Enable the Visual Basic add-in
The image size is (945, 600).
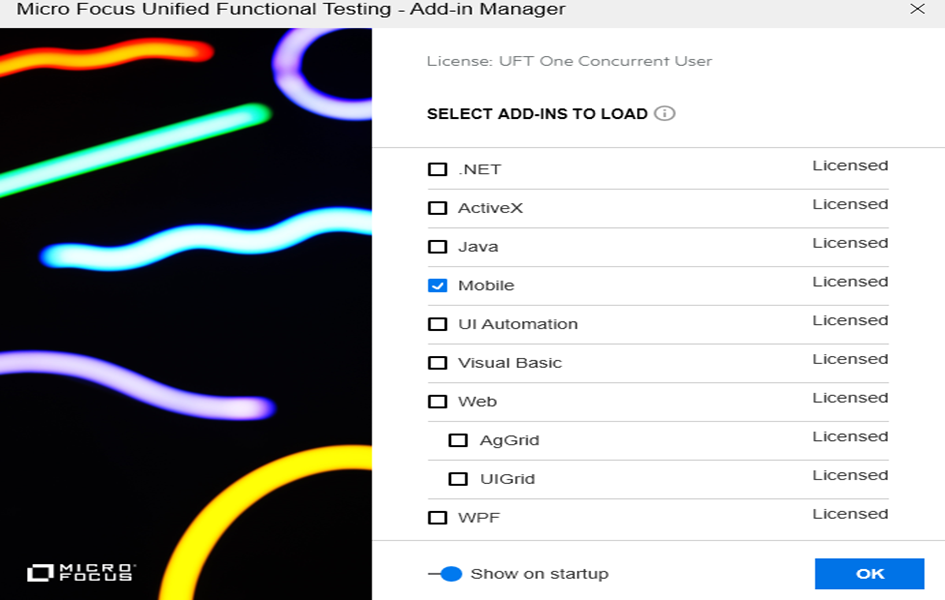click(x=438, y=363)
